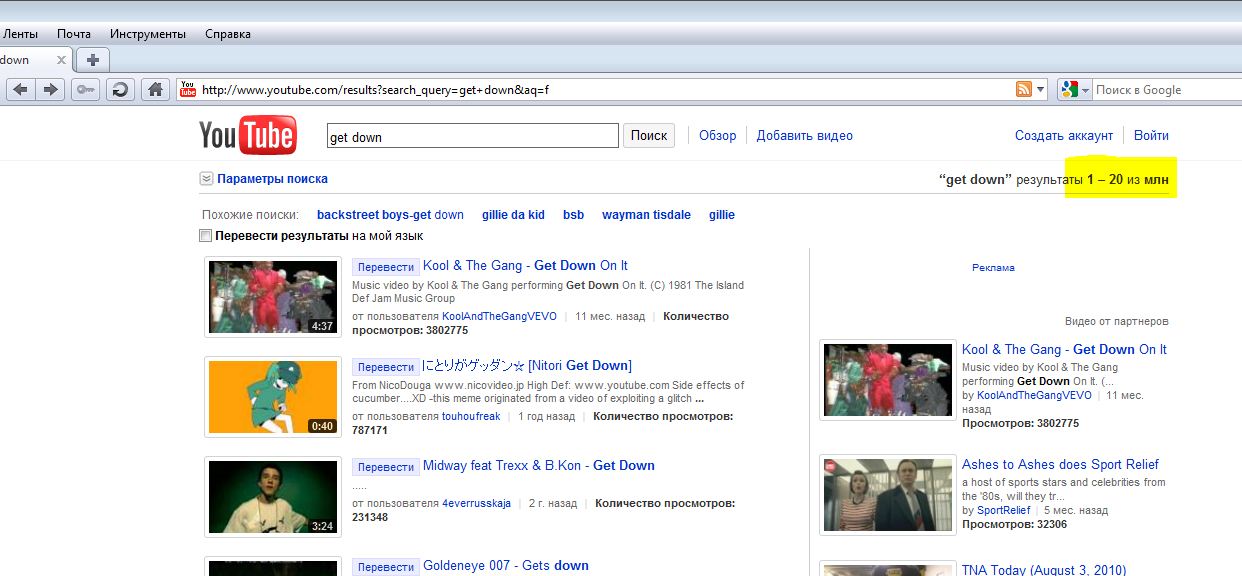Open the SportRelief channel link
Screen dimensions: 1242x576
(1003, 511)
